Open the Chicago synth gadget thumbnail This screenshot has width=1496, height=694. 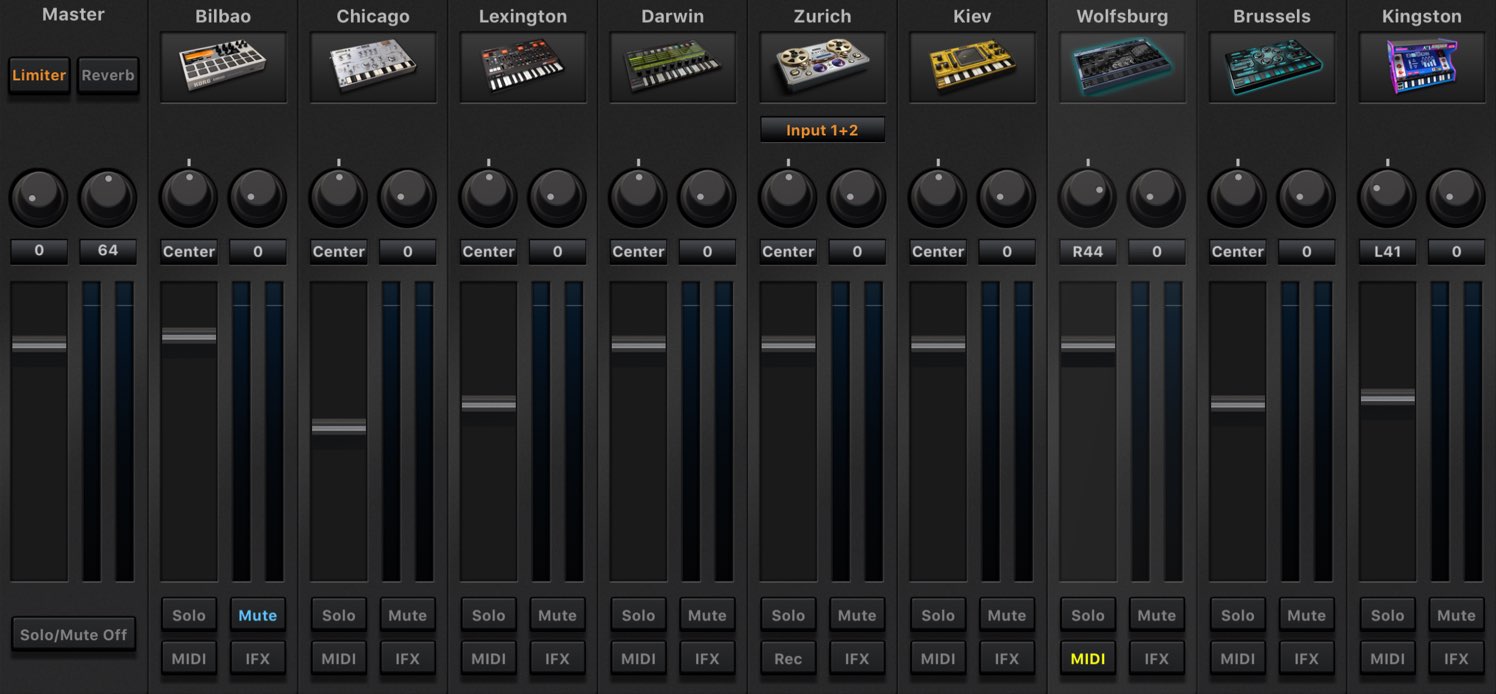[373, 67]
